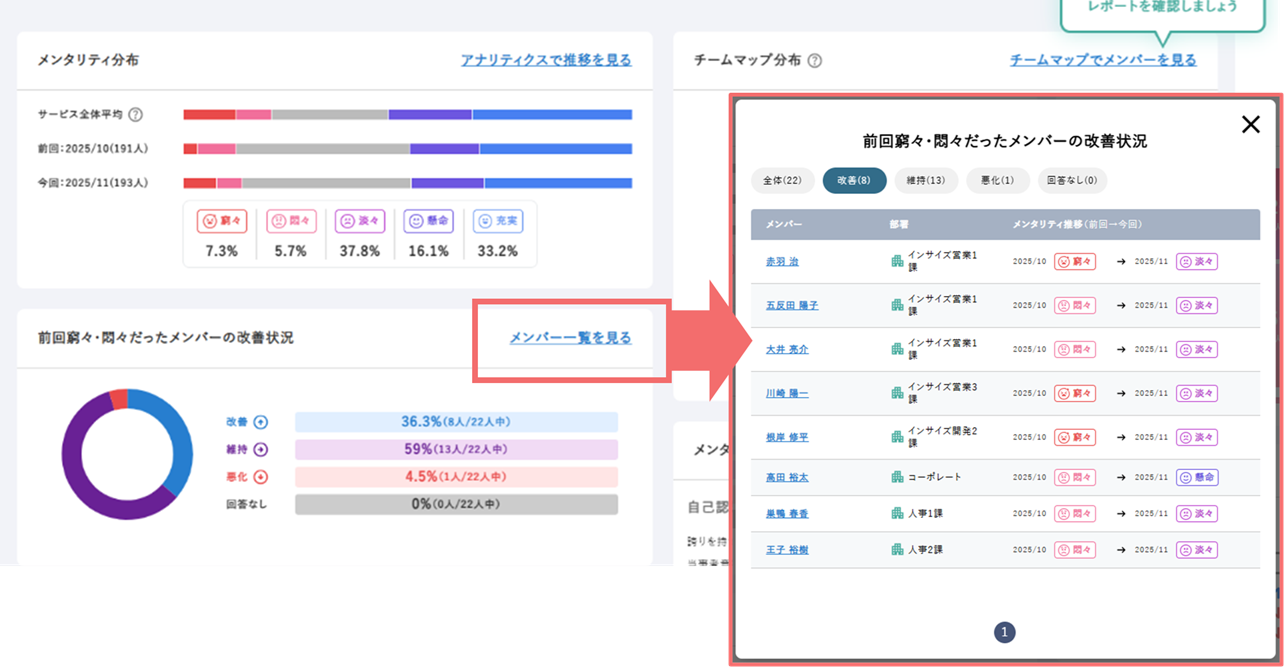Click the building icon beside コーポレート
This screenshot has height=667, width=1284.
(x=897, y=477)
